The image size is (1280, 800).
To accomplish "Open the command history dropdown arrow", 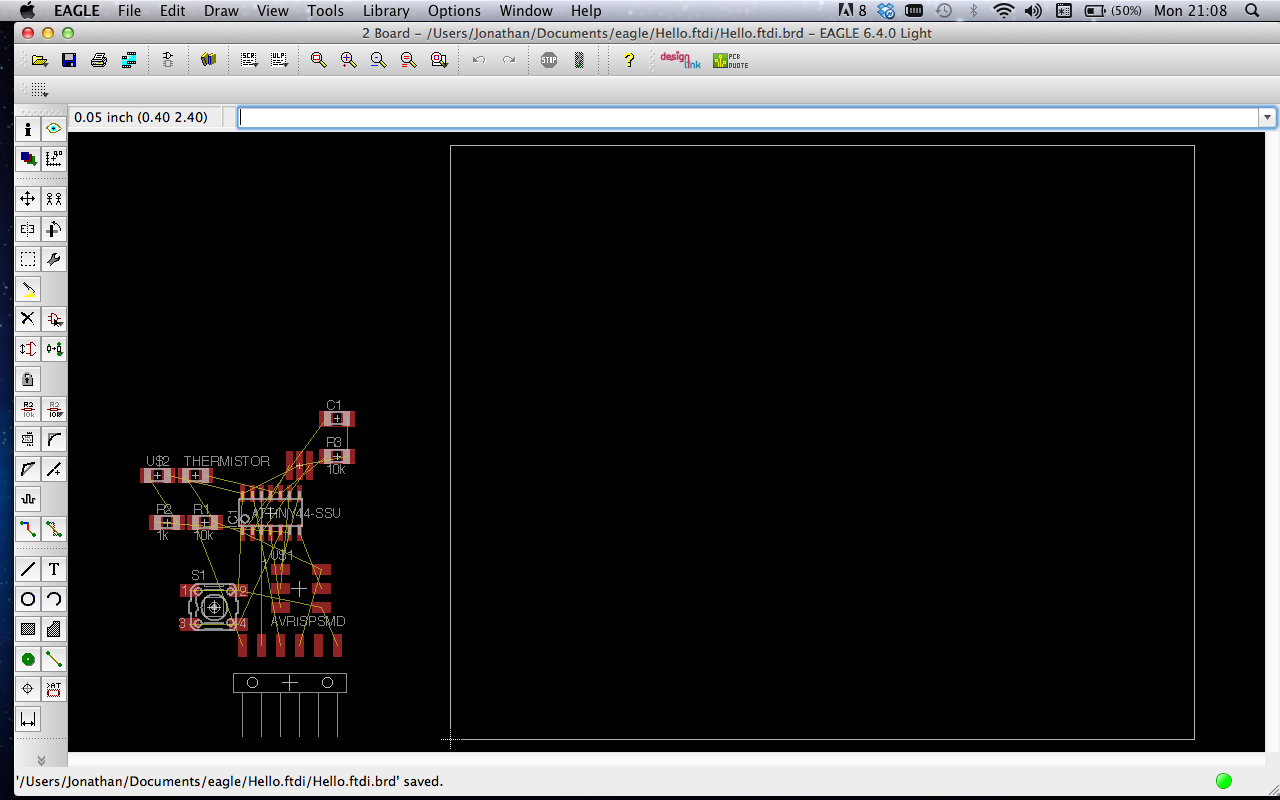I will coord(1268,117).
